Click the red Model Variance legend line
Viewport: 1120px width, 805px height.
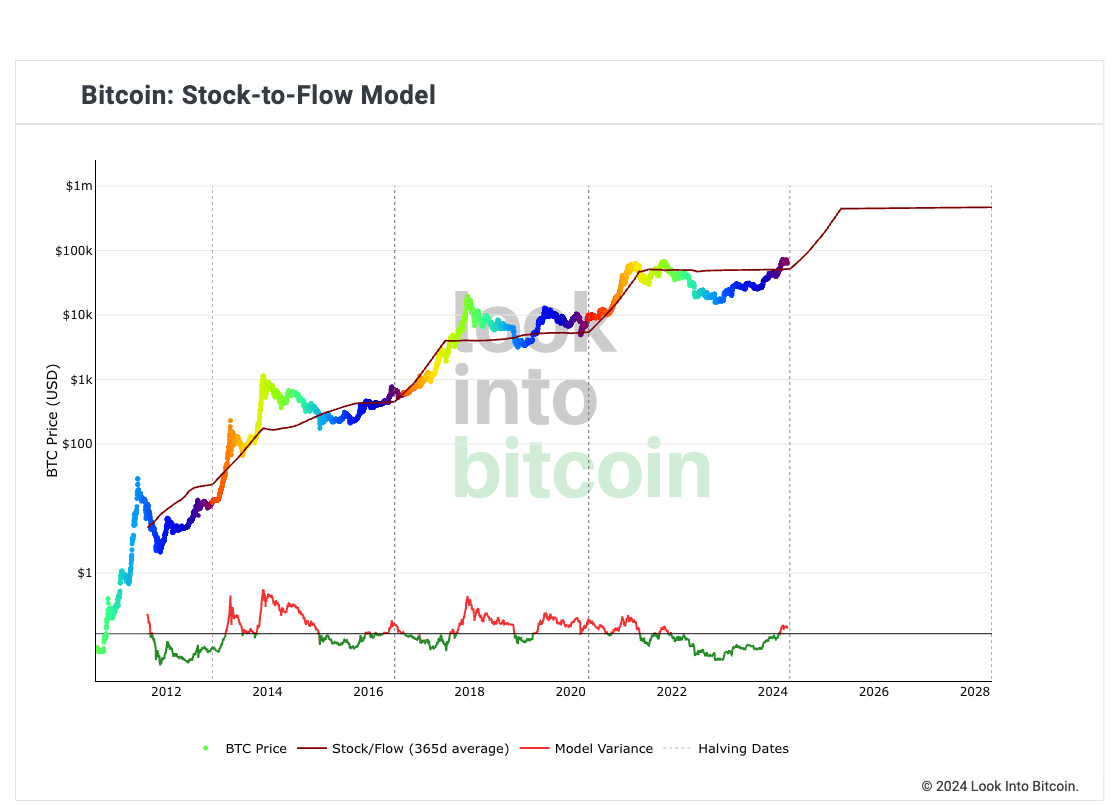point(534,749)
